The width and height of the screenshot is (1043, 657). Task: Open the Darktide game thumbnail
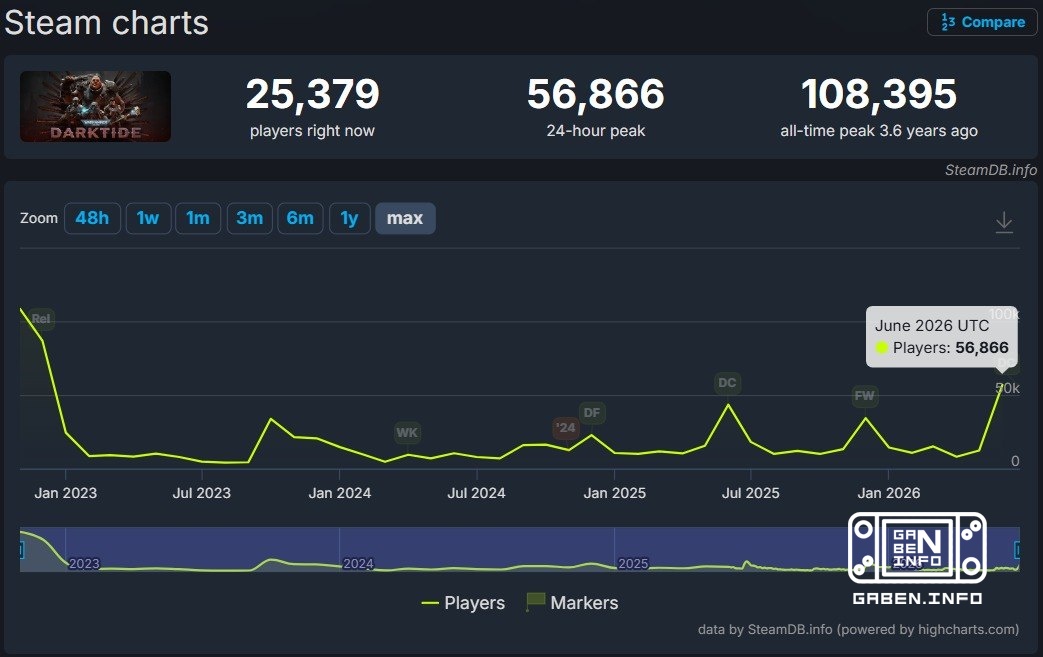(x=95, y=106)
